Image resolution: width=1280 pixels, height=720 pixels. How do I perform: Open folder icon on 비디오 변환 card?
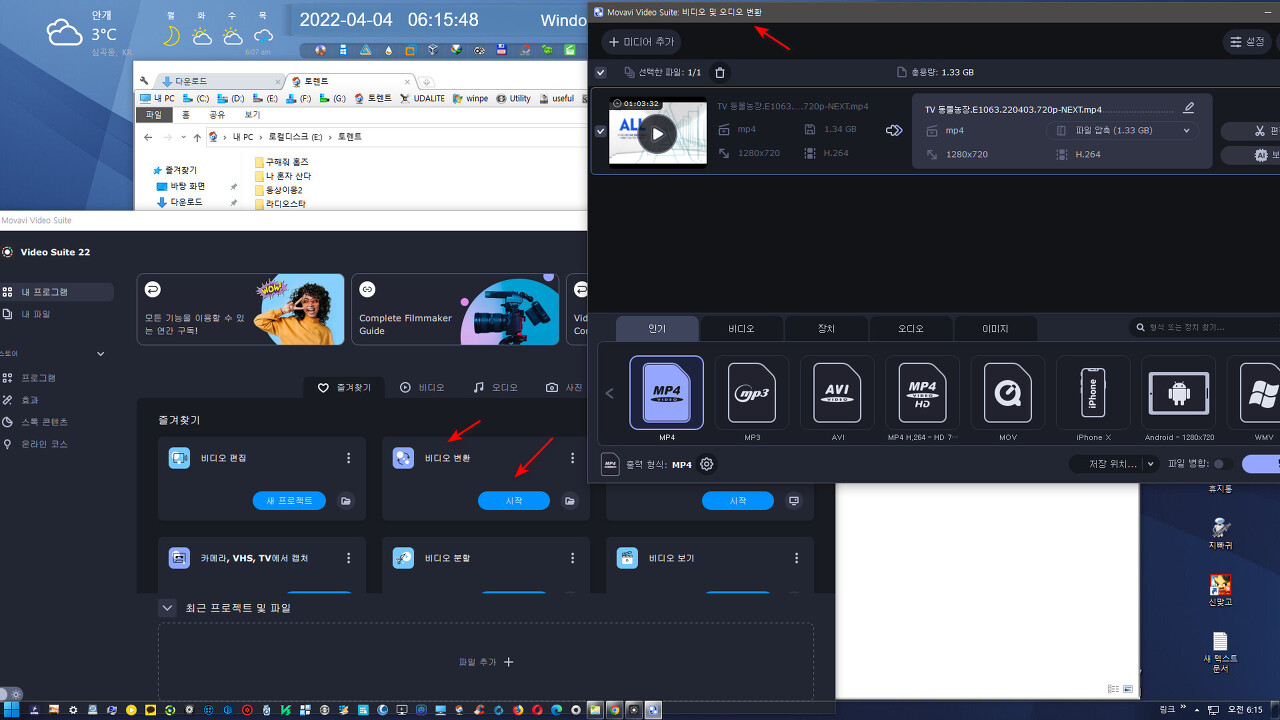pos(569,501)
